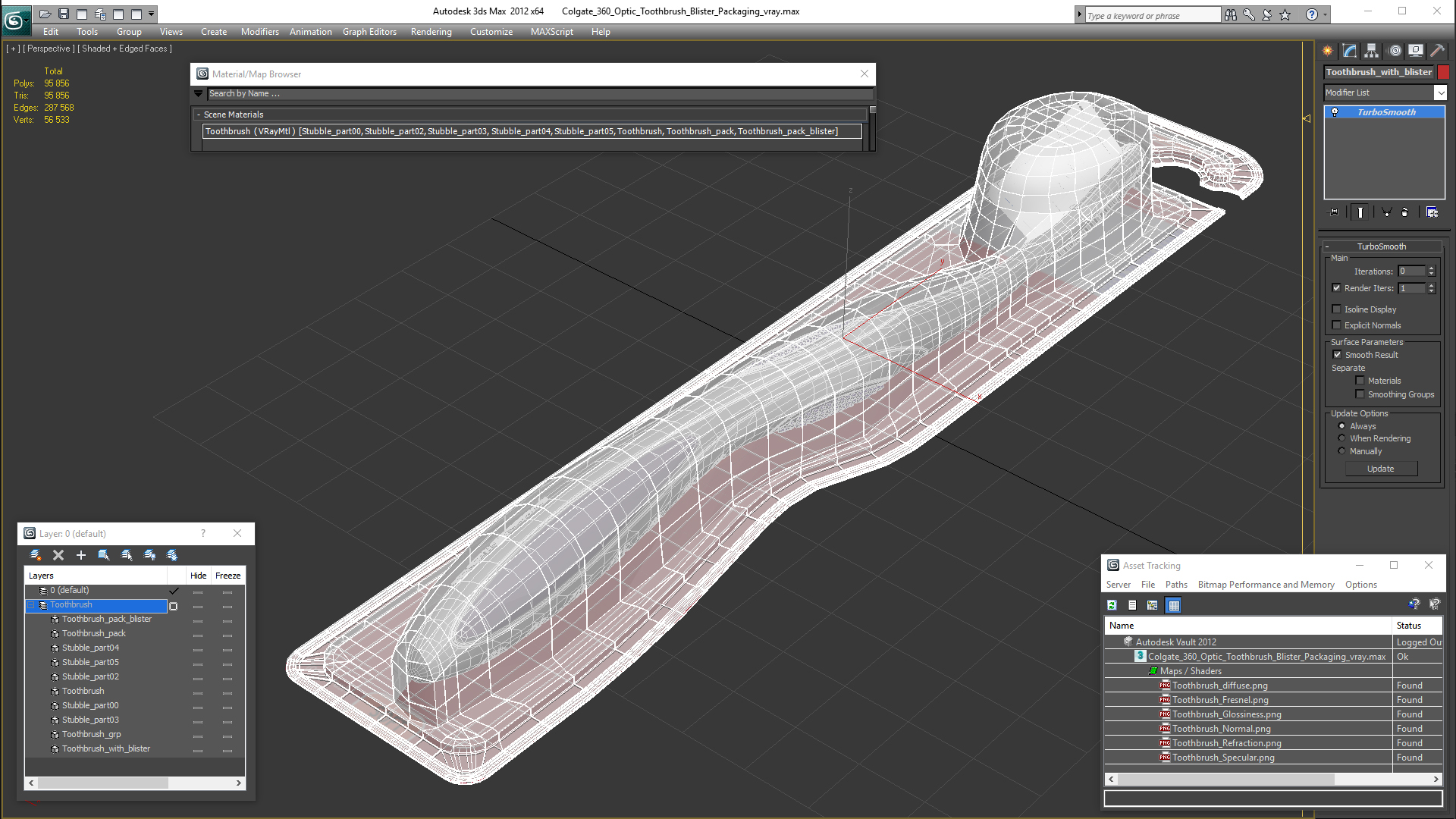Switch Asset Tracking to table view
Viewport: 1456px width, 819px height.
click(1174, 605)
